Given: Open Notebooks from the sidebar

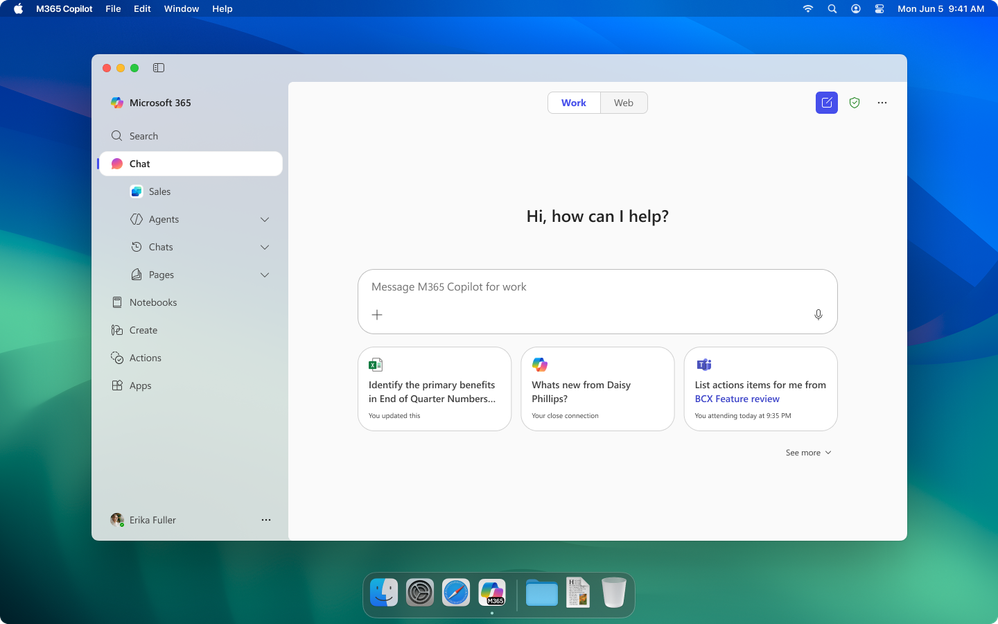Looking at the screenshot, I should 152,302.
